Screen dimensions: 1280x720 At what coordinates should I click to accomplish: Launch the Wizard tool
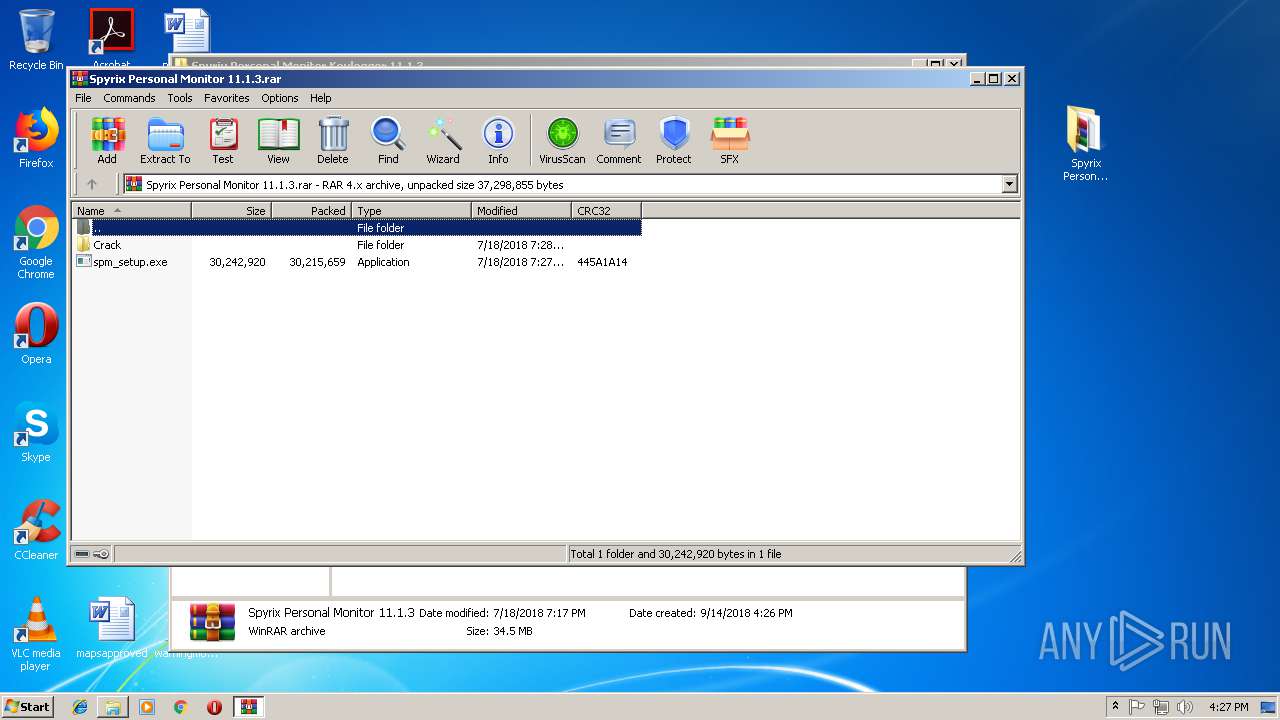tap(443, 140)
